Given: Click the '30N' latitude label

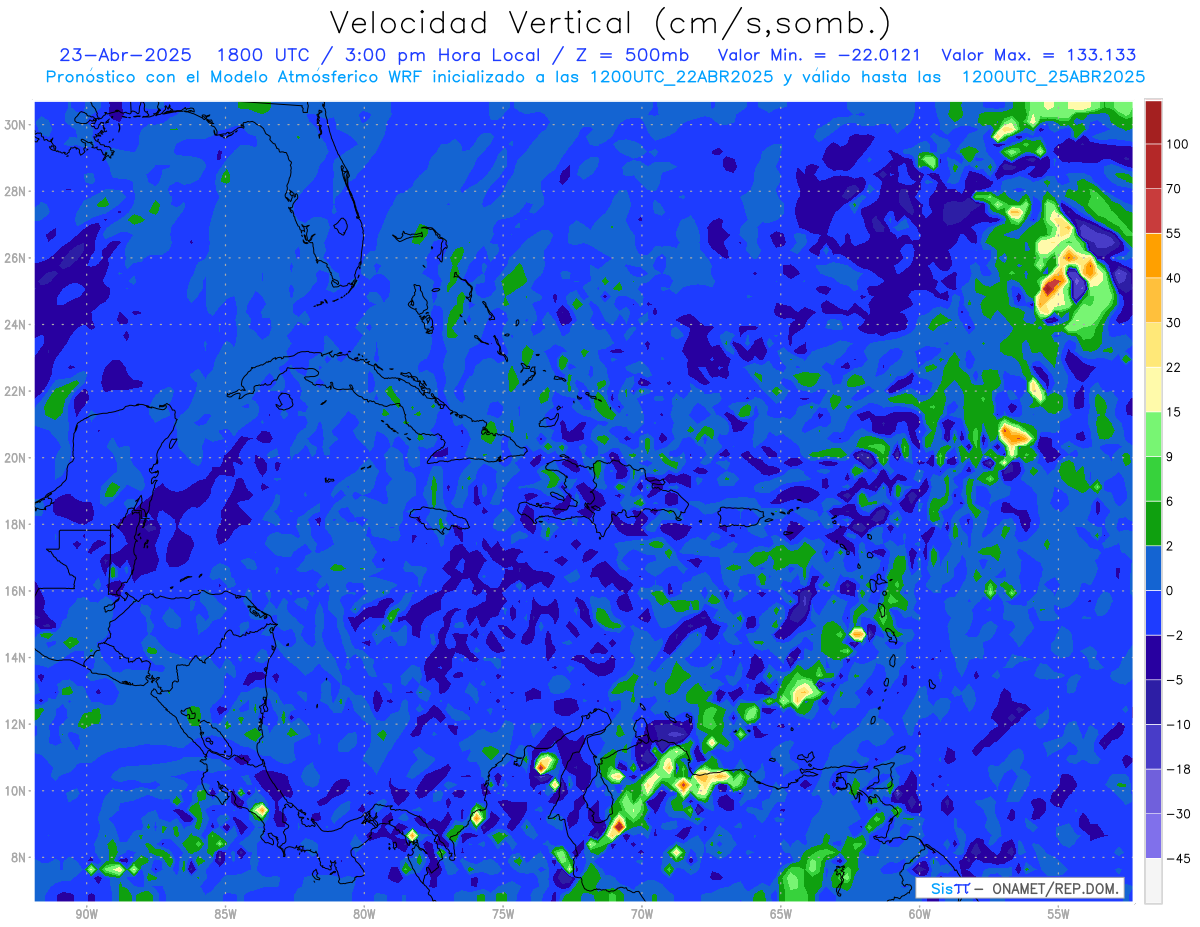Looking at the screenshot, I should click(x=15, y=124).
